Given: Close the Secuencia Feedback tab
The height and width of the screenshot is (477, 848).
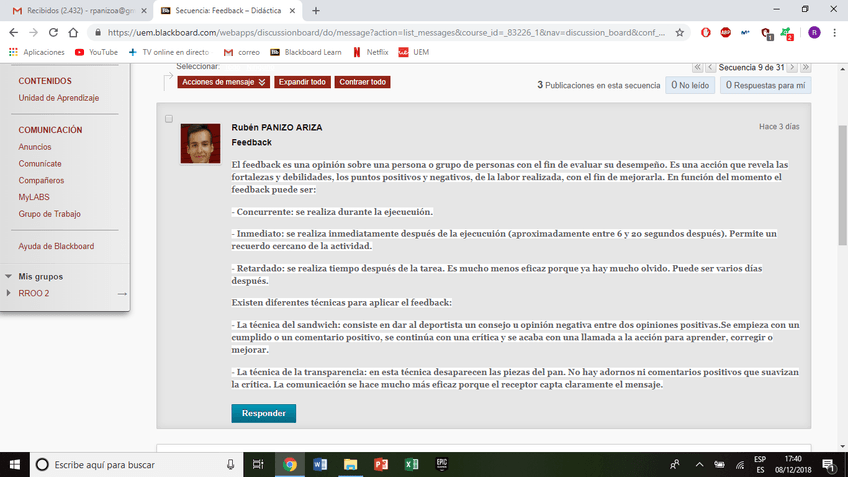Looking at the screenshot, I should 292,10.
